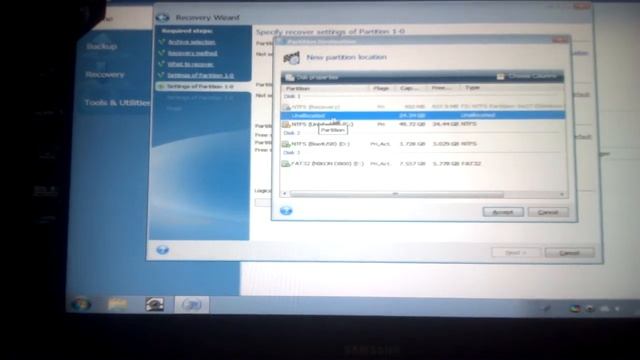
Task: Click the Disk 3 group label
Action: 292,153
